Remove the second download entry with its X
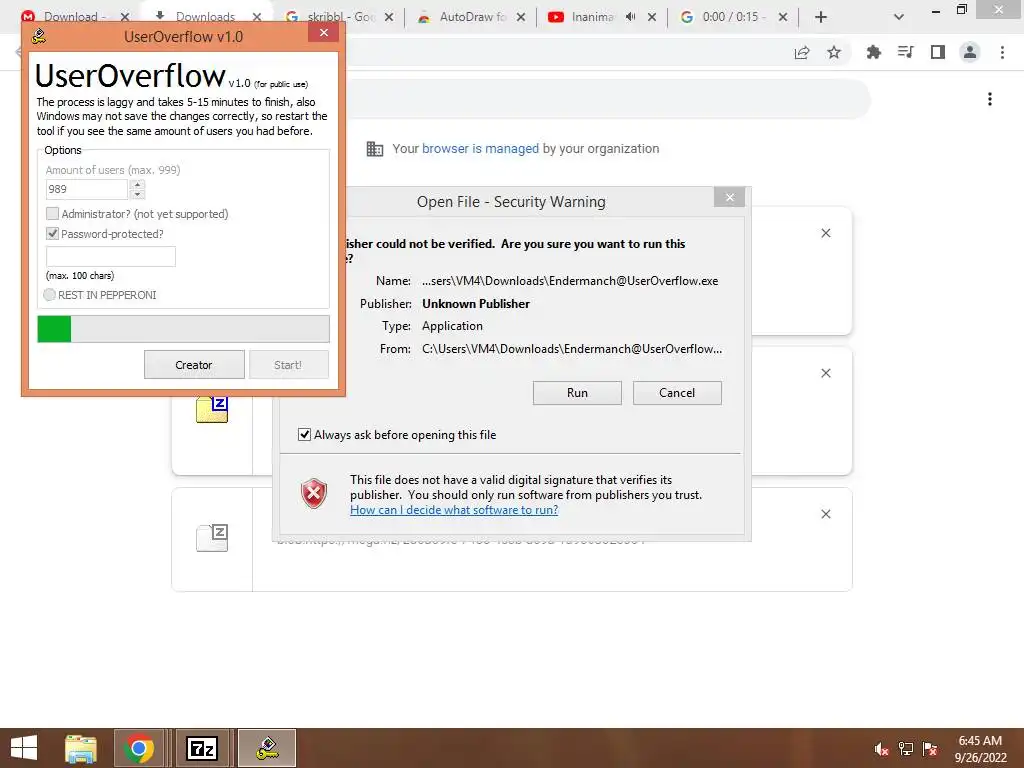This screenshot has width=1024, height=768. coord(825,373)
